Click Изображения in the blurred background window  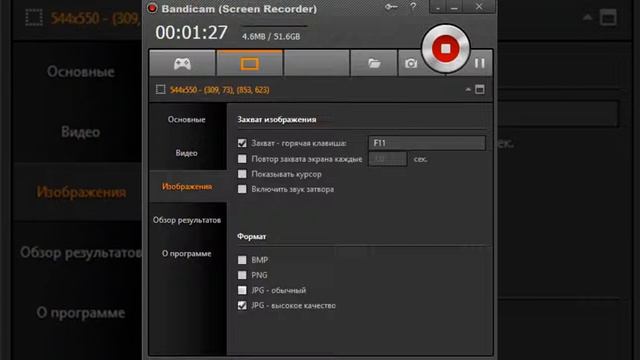pos(81,192)
